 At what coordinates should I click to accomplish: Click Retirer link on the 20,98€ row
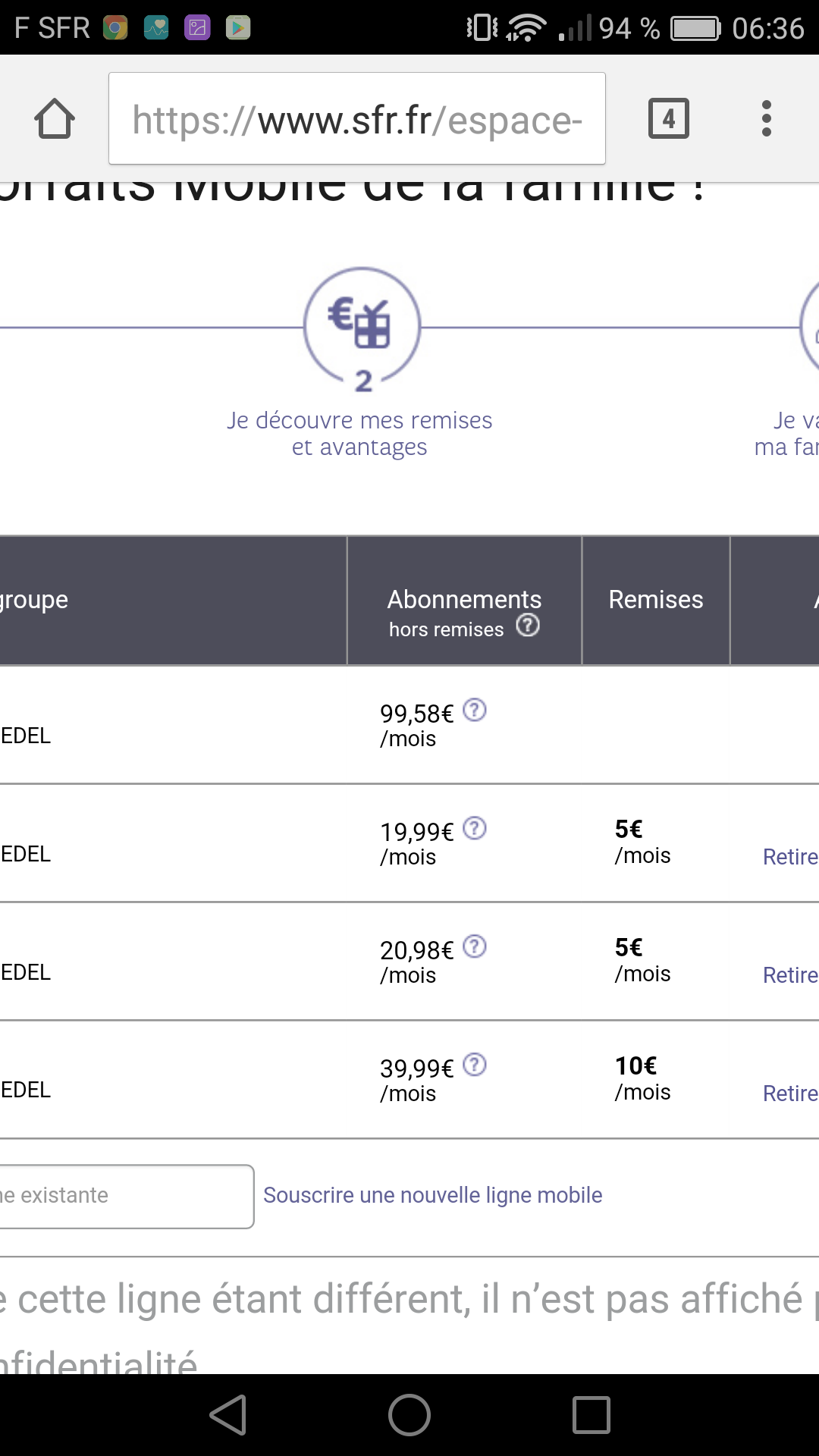pyautogui.click(x=790, y=975)
